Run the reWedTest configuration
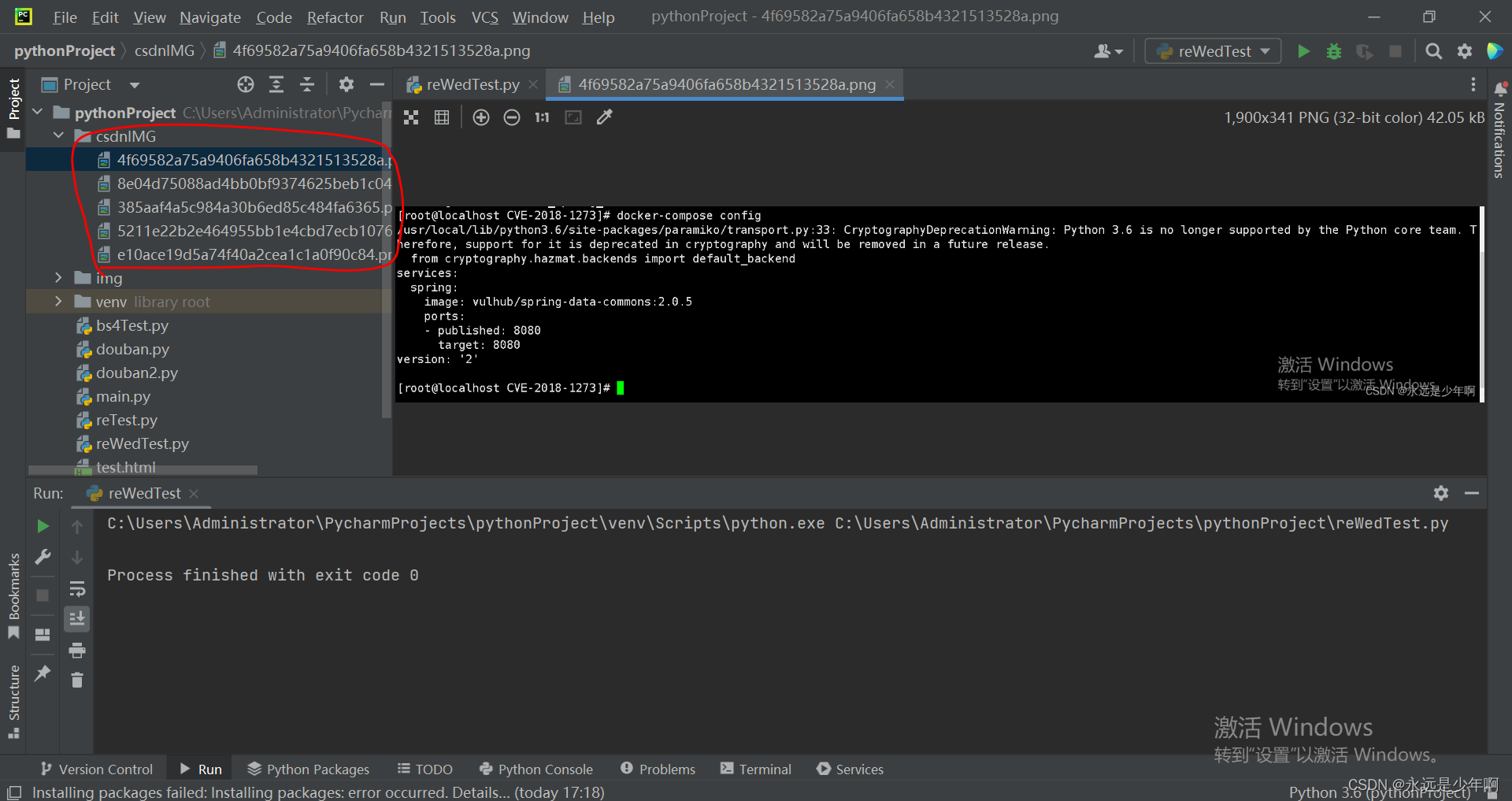 (1303, 51)
